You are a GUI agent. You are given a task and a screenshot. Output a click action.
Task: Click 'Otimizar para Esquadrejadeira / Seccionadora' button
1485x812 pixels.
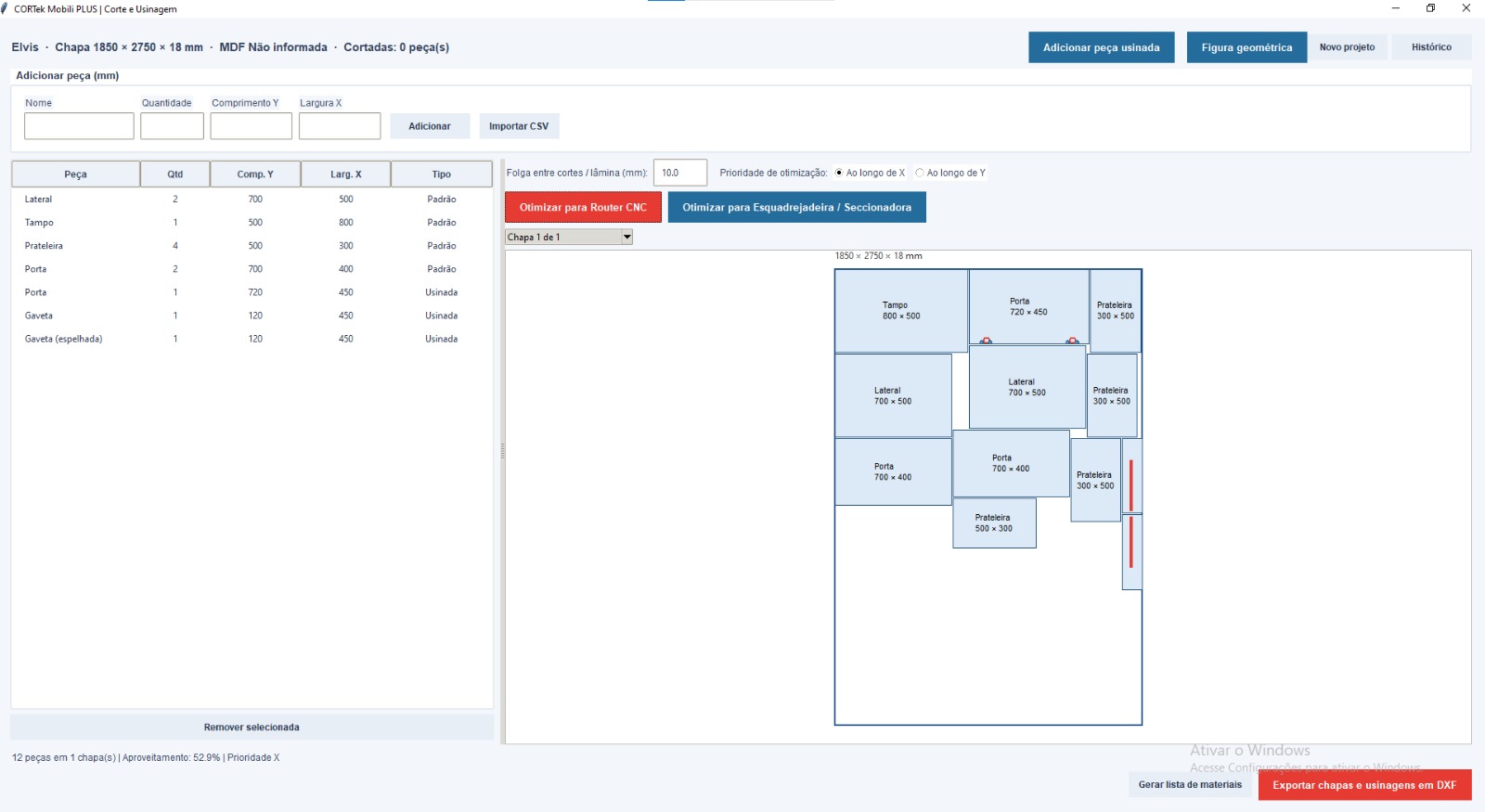click(x=797, y=207)
